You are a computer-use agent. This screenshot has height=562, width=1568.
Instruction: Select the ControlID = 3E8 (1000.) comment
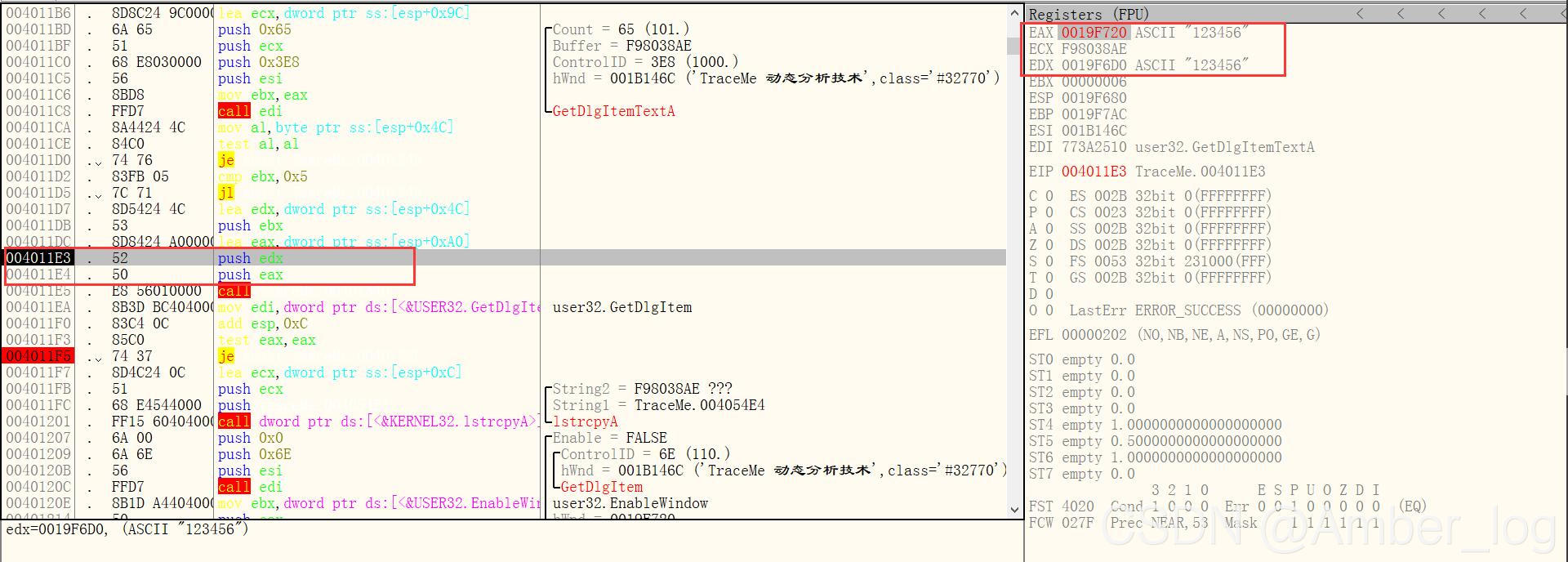point(645,62)
